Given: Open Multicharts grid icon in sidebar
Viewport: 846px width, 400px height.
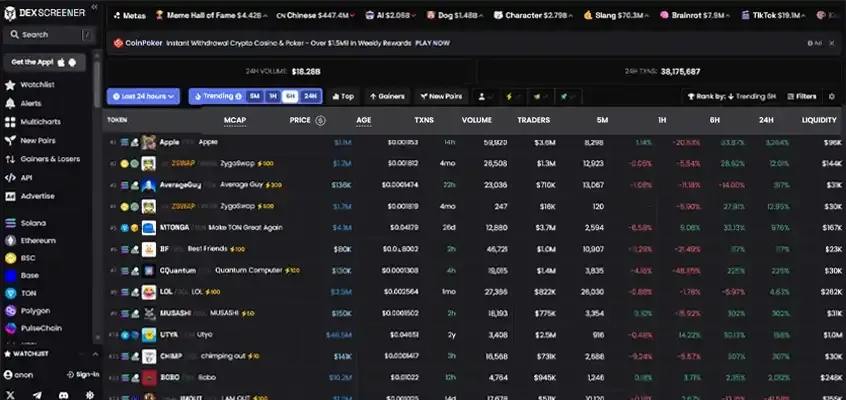Looking at the screenshot, I should [10, 122].
